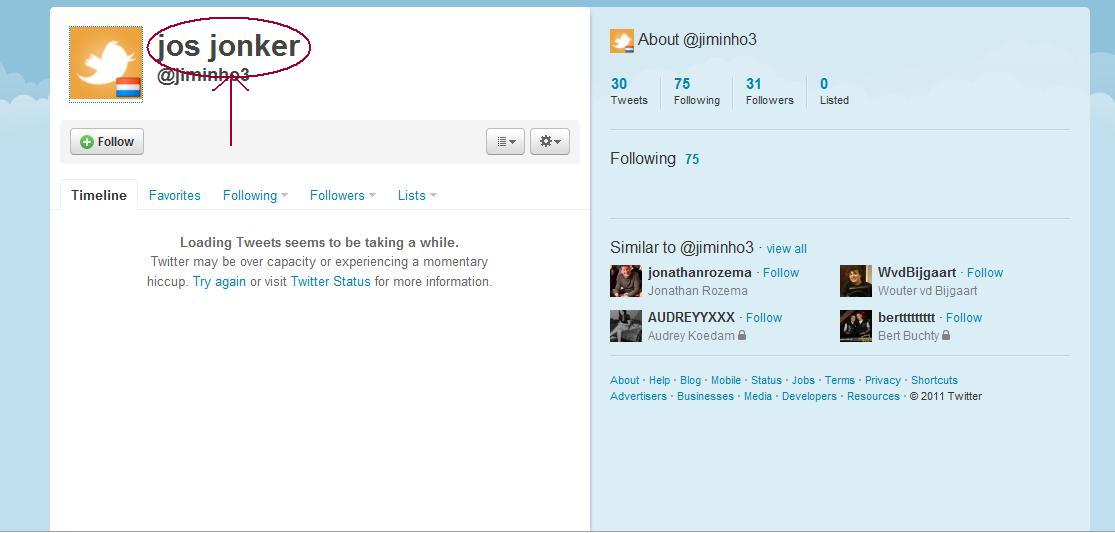Expand the Lists tab dropdown
The height and width of the screenshot is (533, 1115).
(417, 195)
